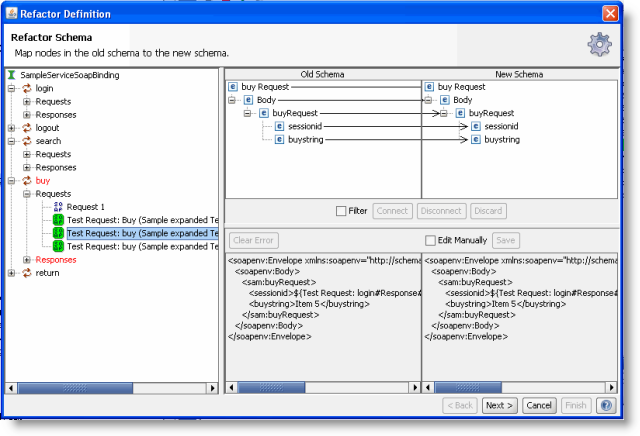
Task: Click the SampleServiceSoapBinding interface icon
Action: click(x=11, y=75)
